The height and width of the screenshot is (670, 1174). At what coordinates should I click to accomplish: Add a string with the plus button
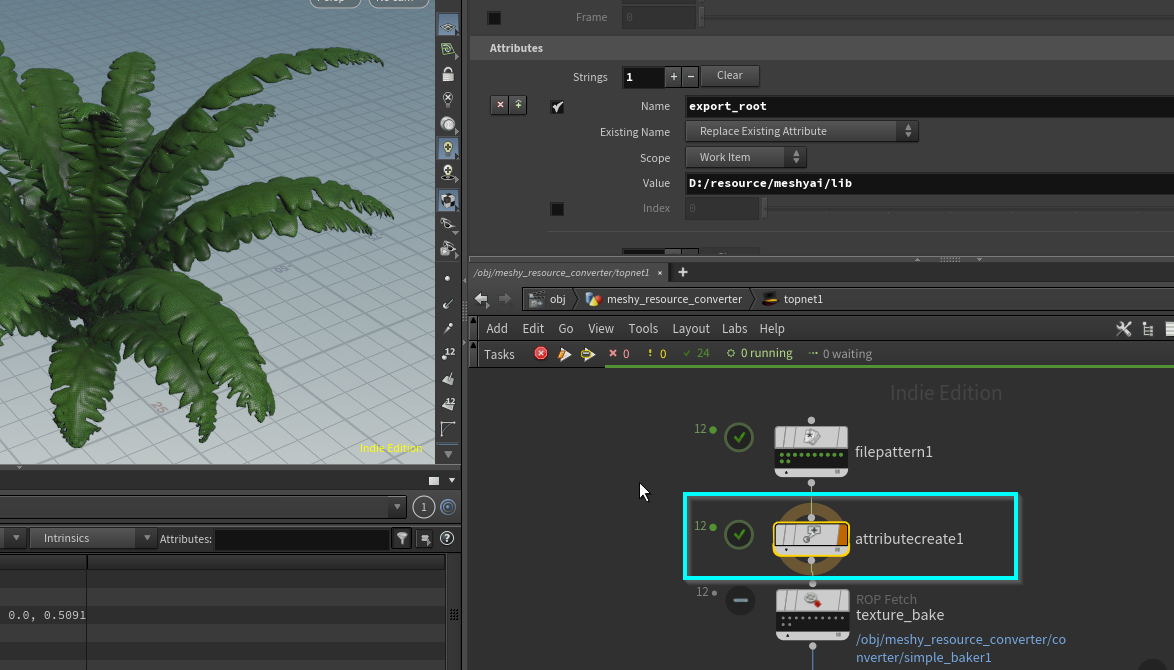click(674, 76)
